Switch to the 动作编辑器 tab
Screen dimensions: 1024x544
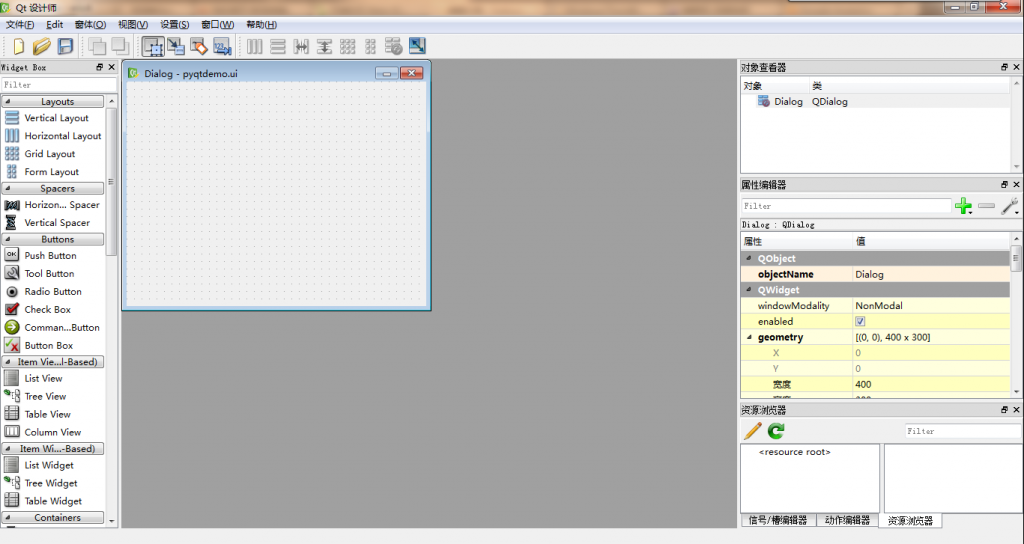click(846, 521)
